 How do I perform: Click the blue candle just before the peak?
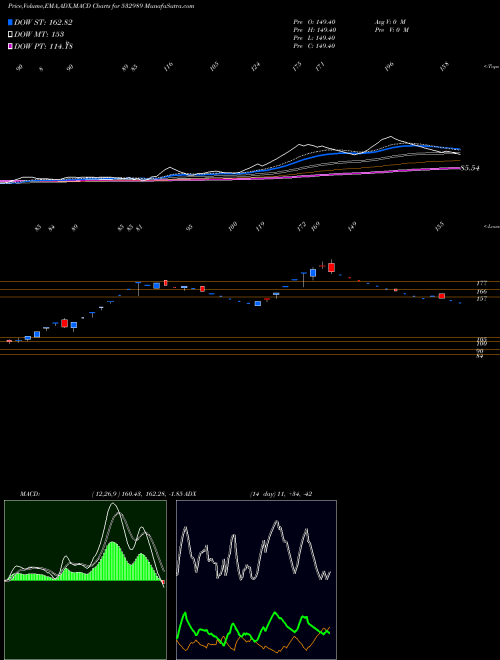click(313, 273)
